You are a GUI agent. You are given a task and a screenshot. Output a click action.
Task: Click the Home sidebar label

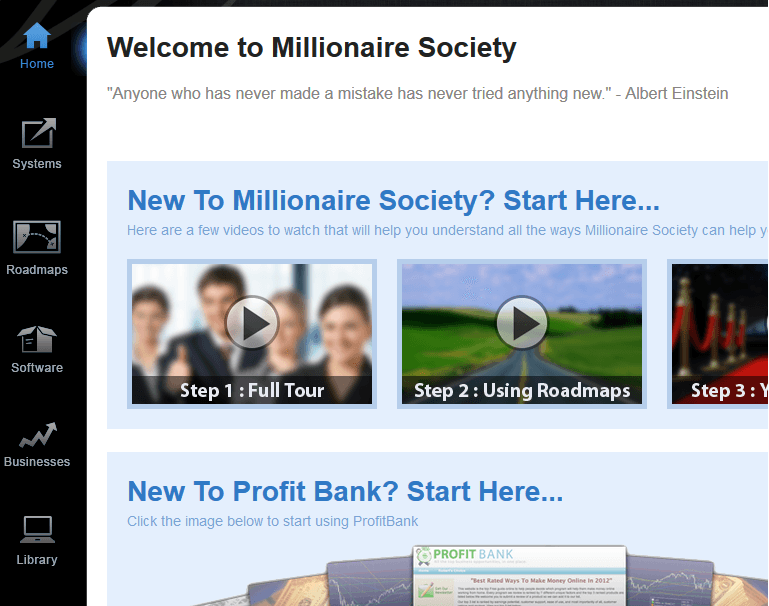tap(37, 64)
